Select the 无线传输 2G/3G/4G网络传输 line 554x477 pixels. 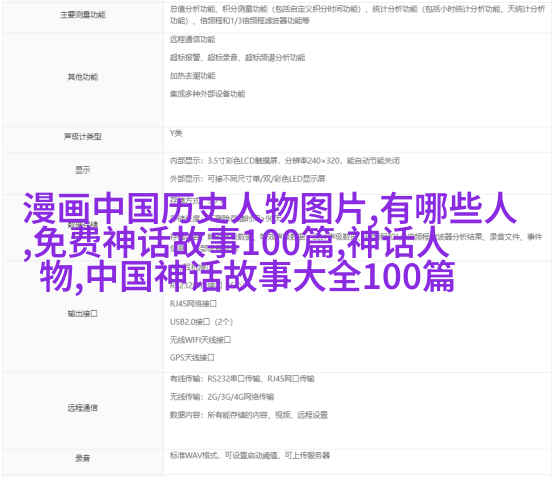click(x=222, y=397)
